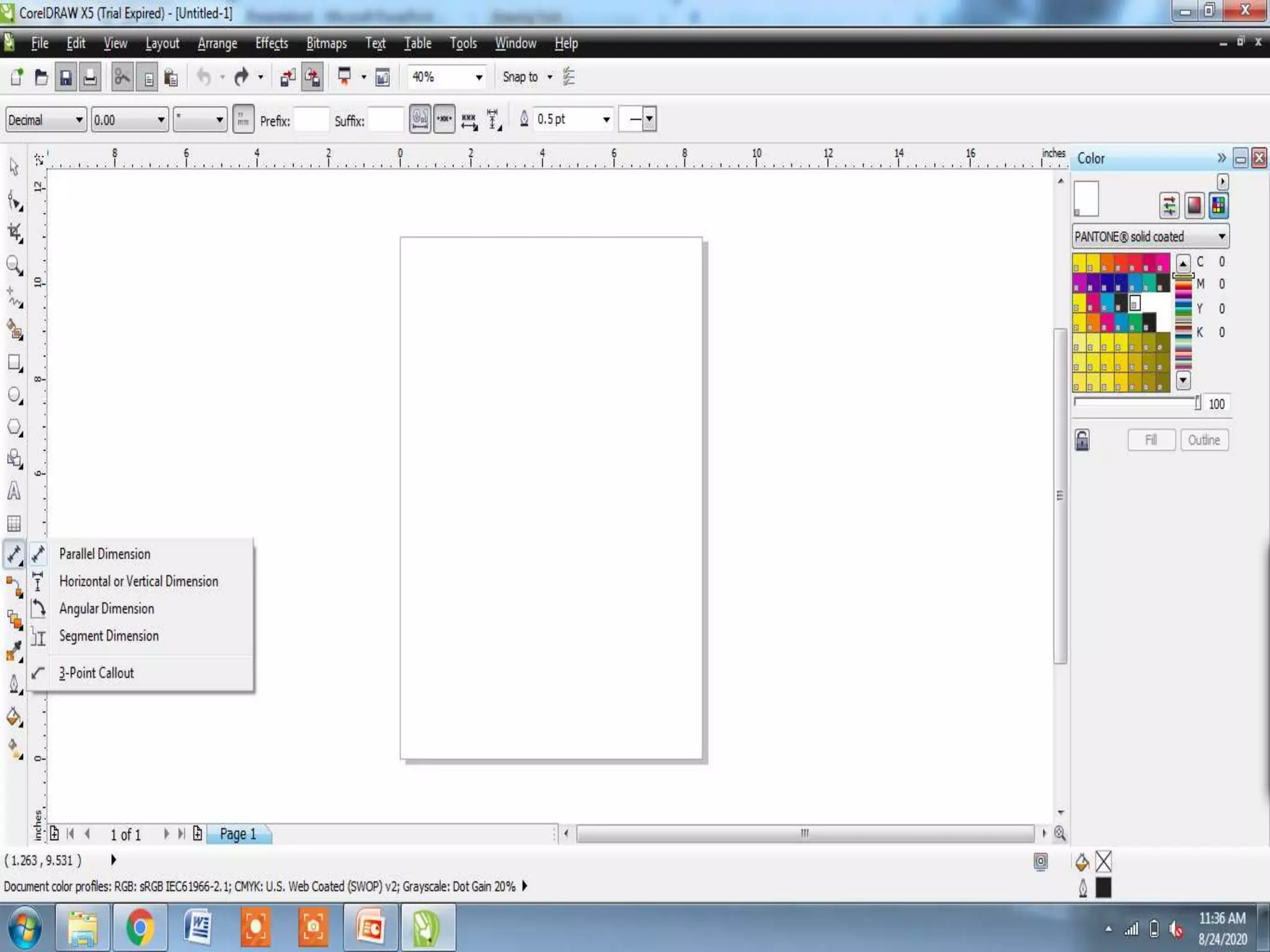
Task: Expand the PANTONE solid coated palette dropdown
Action: (x=1221, y=237)
